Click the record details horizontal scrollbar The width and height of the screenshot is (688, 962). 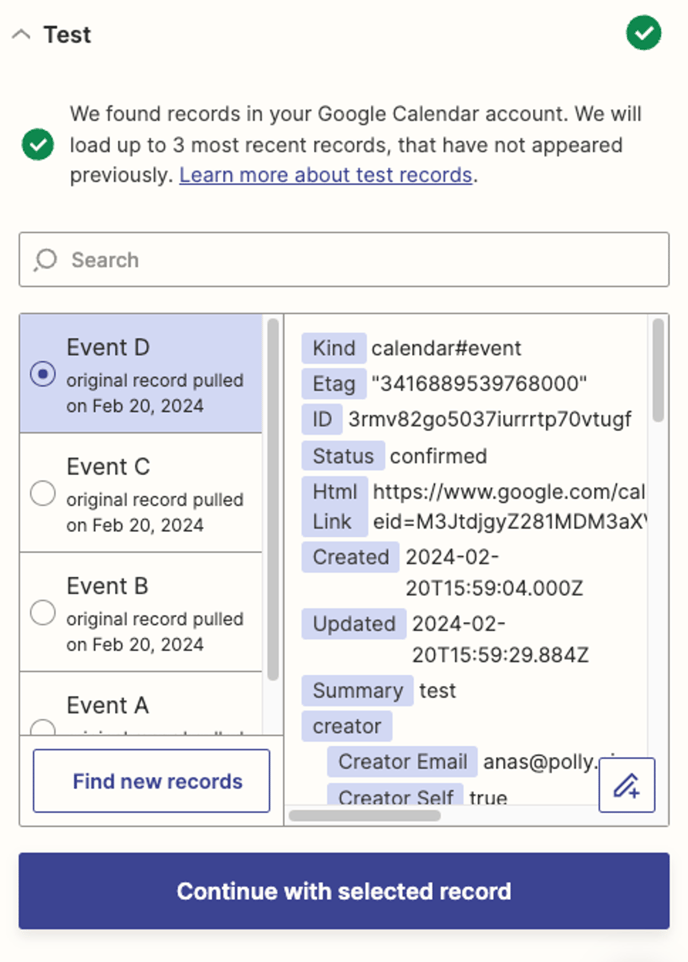[x=365, y=815]
